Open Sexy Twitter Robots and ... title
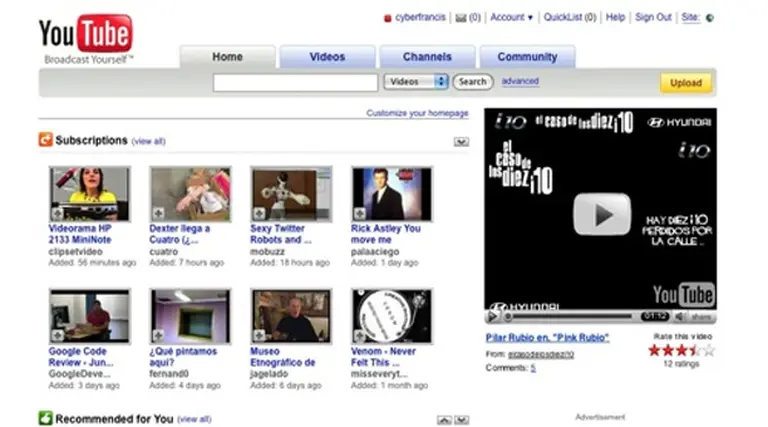768x427 pixels. (281, 234)
